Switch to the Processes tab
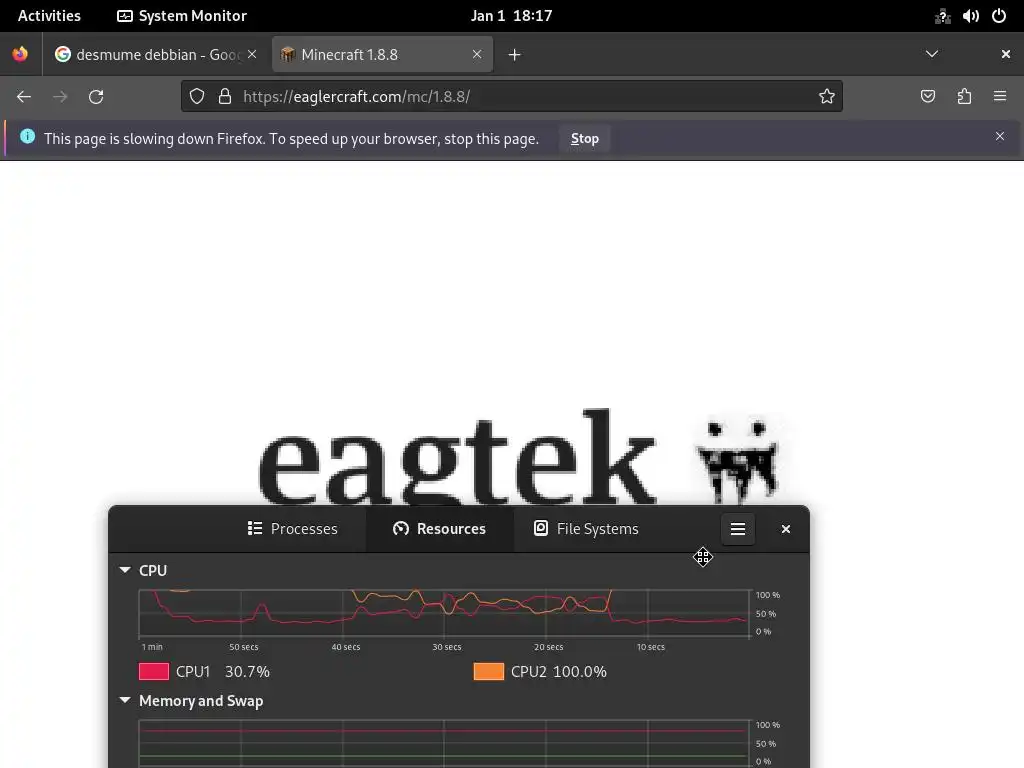The image size is (1024, 768). (293, 528)
